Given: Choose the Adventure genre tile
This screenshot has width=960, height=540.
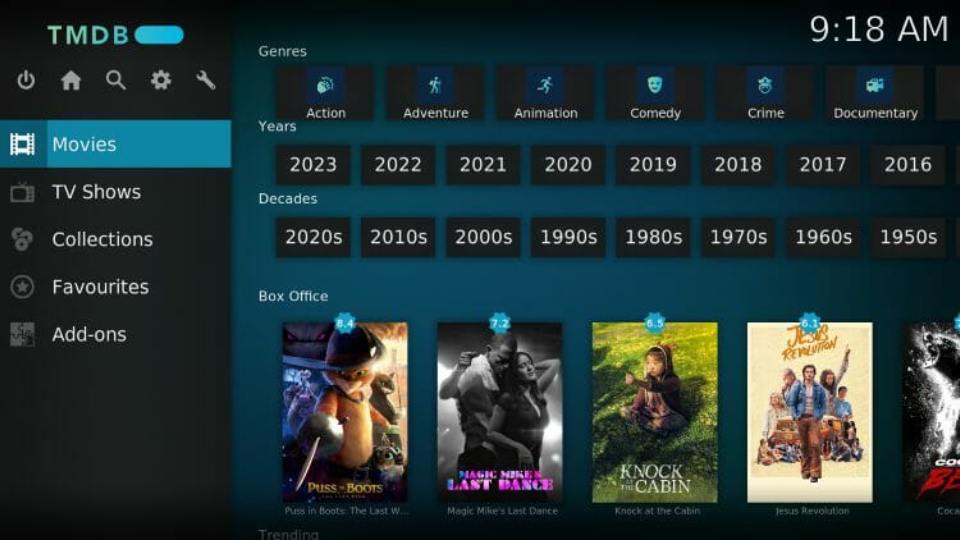Looking at the screenshot, I should pos(435,93).
